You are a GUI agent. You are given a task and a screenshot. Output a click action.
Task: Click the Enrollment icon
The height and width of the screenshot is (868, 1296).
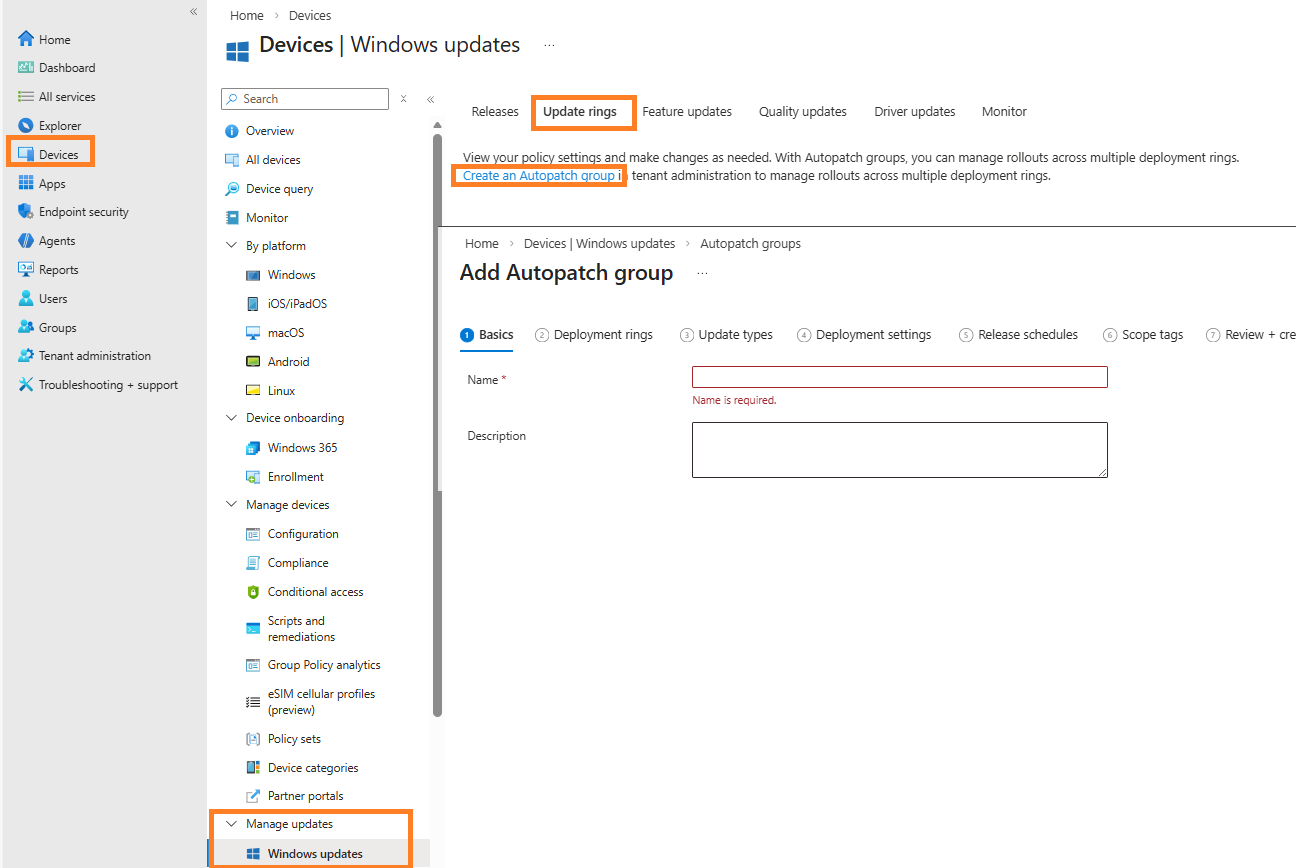point(253,477)
